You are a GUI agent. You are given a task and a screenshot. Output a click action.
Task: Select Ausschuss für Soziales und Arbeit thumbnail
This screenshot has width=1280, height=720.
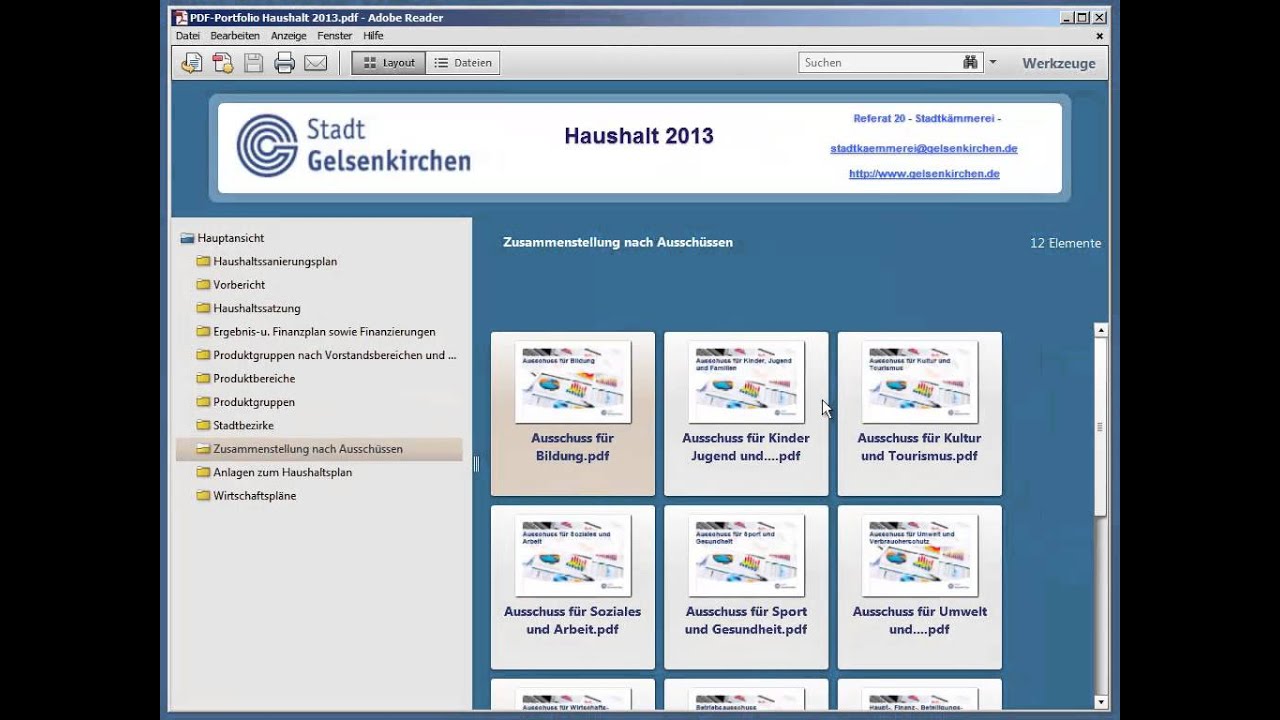(x=573, y=555)
